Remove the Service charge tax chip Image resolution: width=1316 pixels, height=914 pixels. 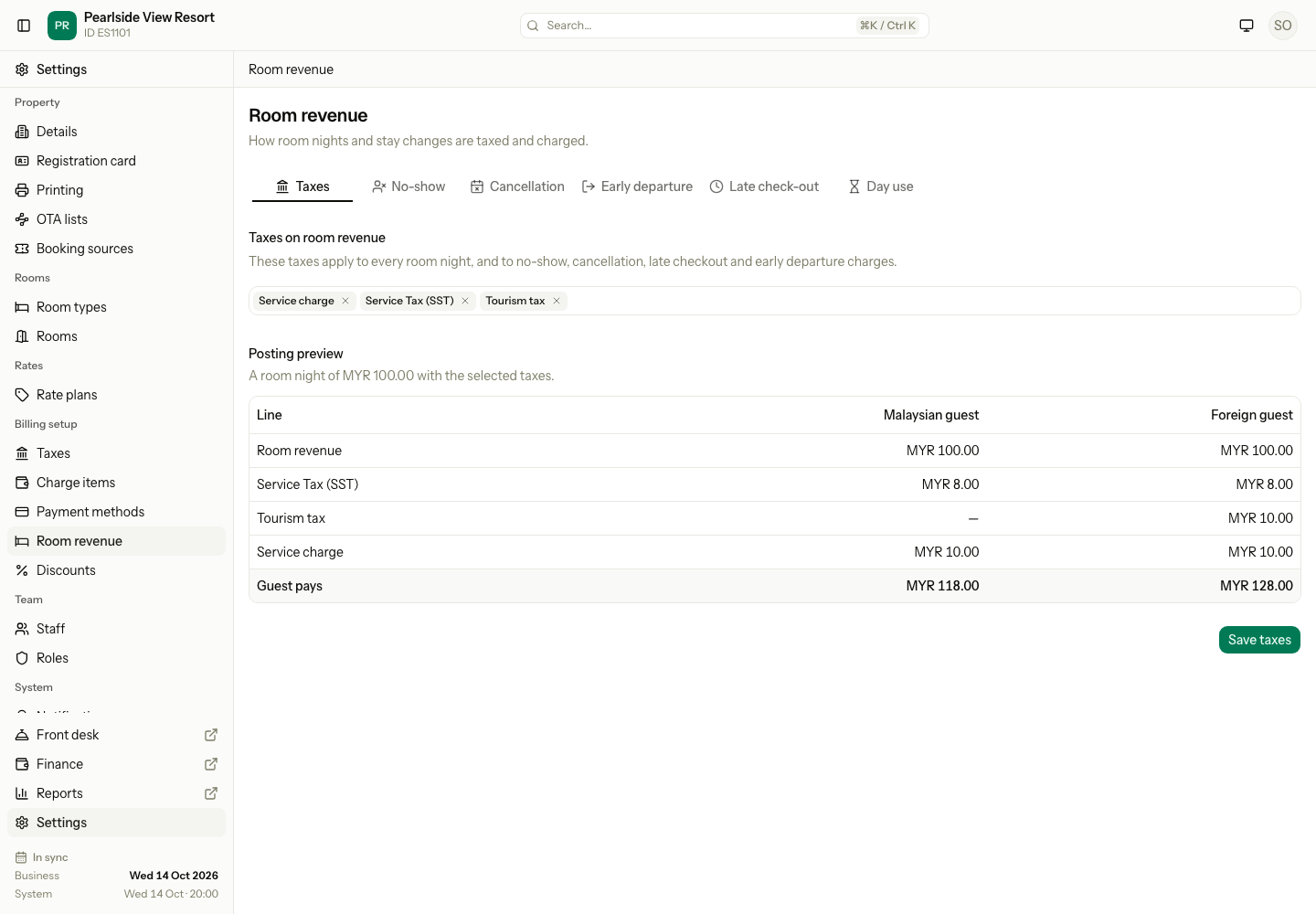tap(345, 301)
